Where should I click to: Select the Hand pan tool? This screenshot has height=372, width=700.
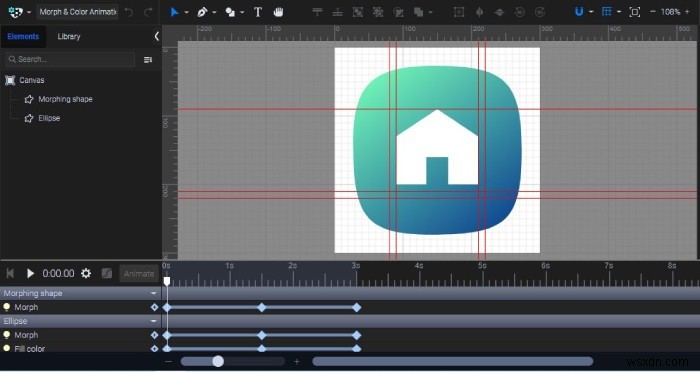pos(279,12)
